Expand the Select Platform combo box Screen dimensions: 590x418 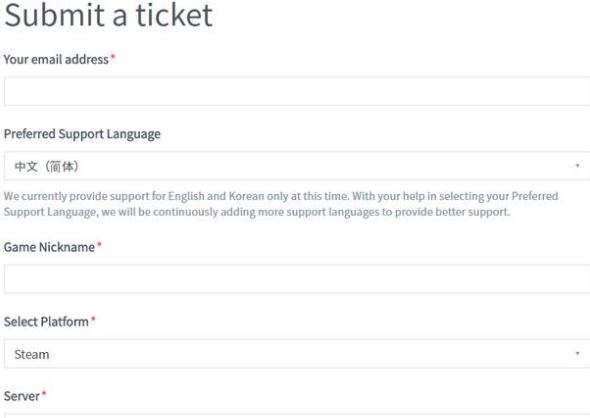tap(297, 354)
